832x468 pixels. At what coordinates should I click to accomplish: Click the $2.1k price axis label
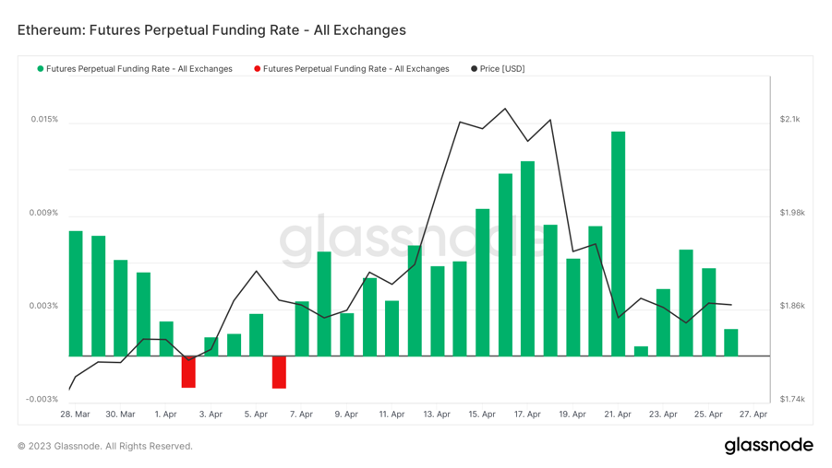click(x=790, y=119)
